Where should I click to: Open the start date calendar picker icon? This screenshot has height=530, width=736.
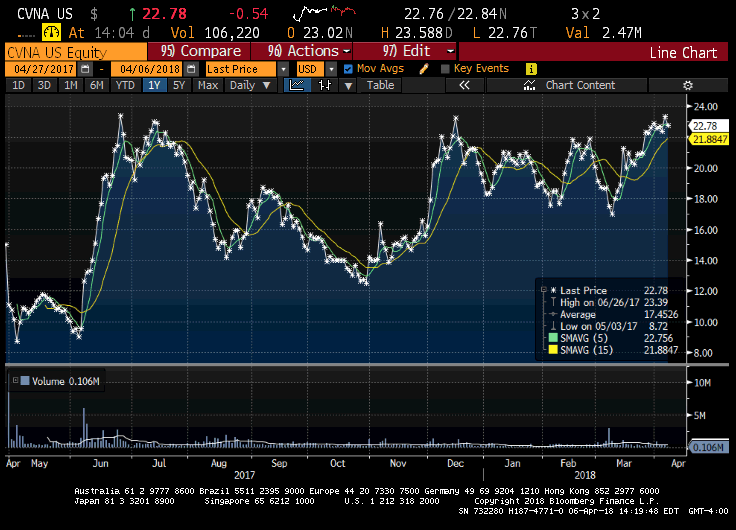(85, 69)
